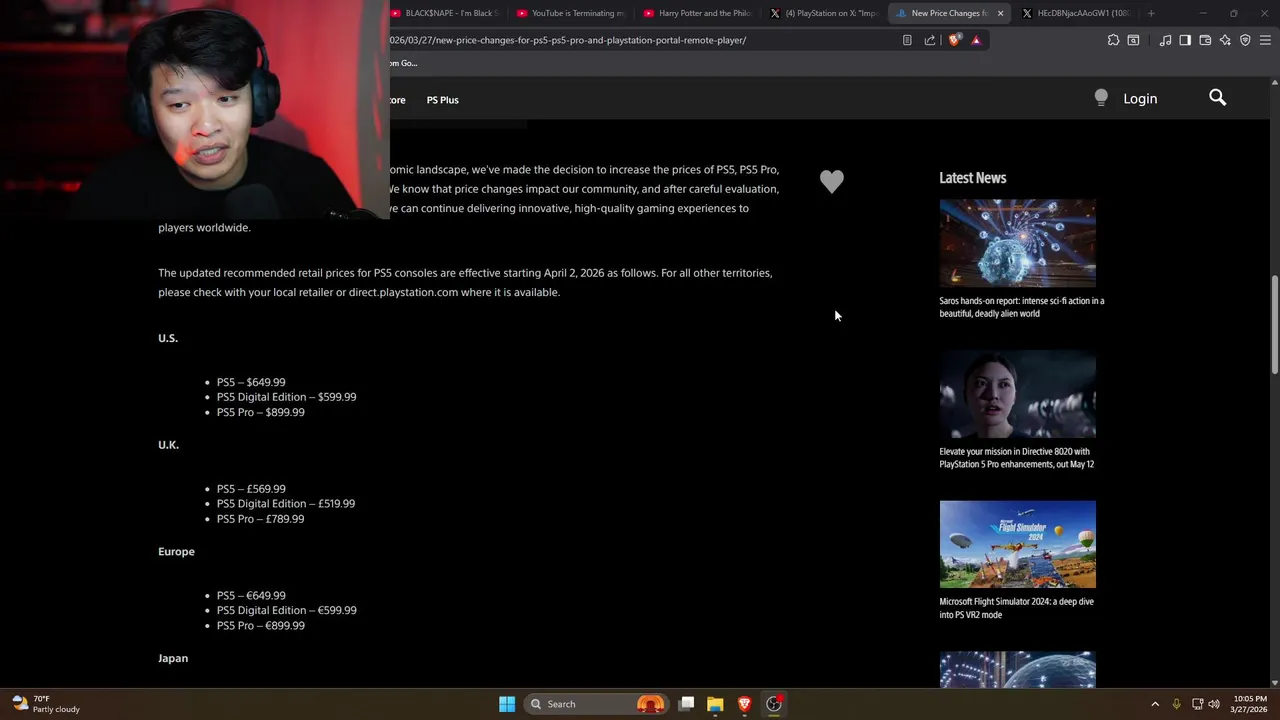Screen dimensions: 1280x720
Task: Click the taskbar microphone icon
Action: click(x=1176, y=704)
